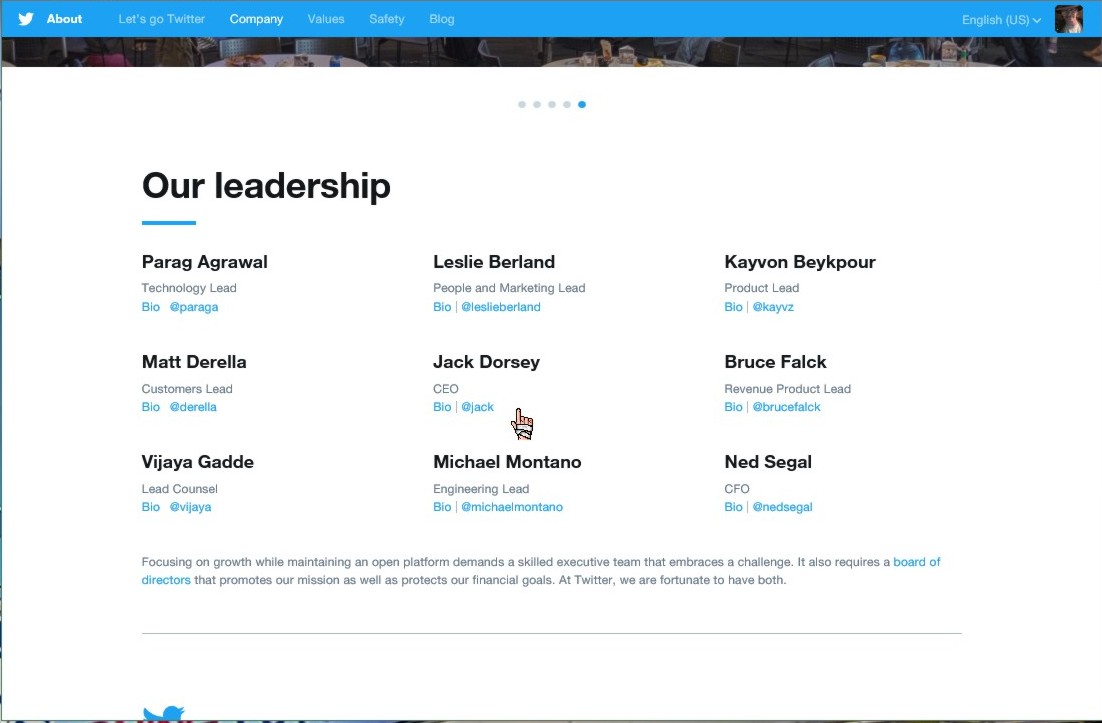Open Jack Dorsey's Bio link
Image resolution: width=1102 pixels, height=723 pixels.
point(442,407)
